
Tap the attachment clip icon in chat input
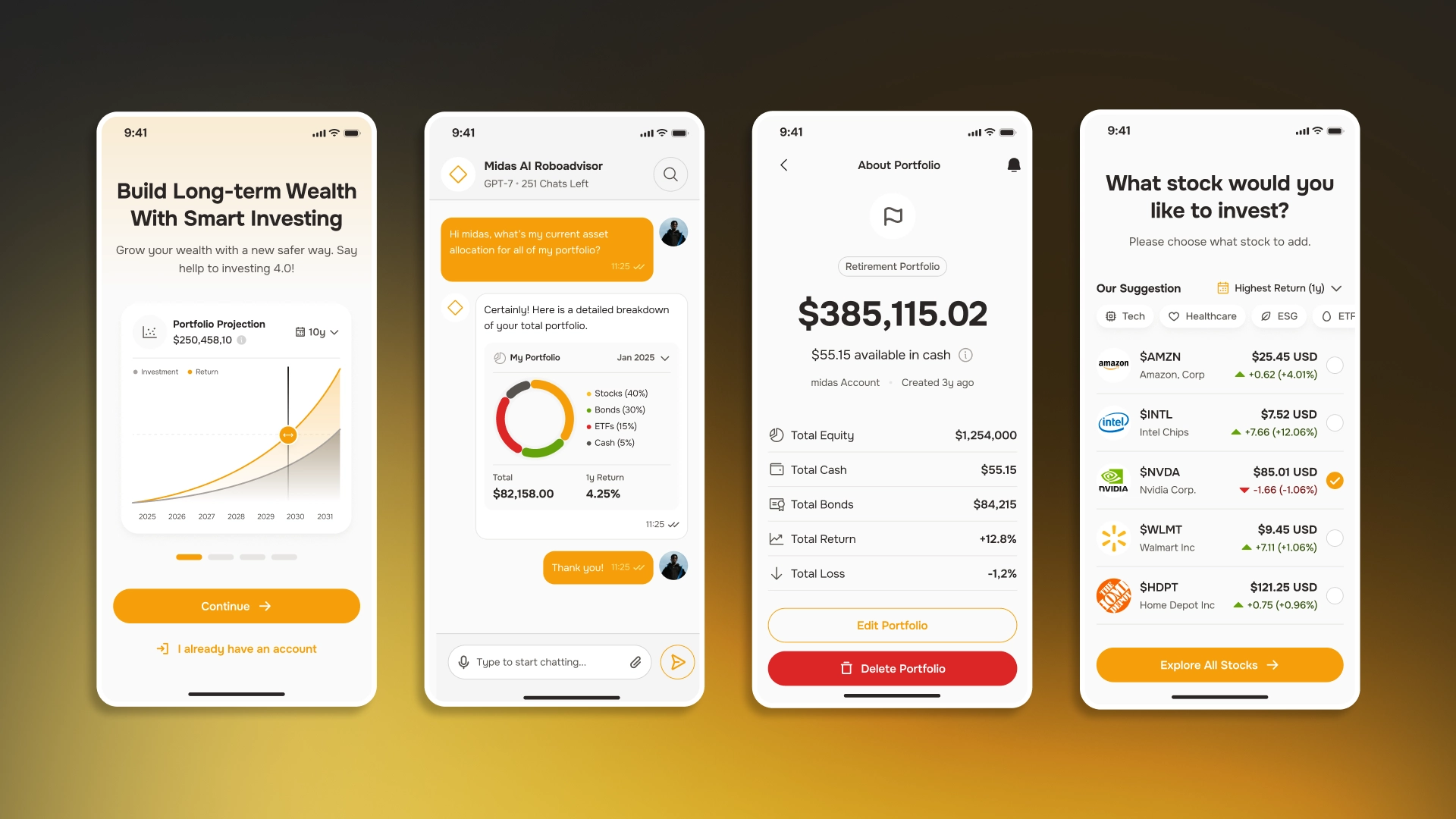click(636, 661)
